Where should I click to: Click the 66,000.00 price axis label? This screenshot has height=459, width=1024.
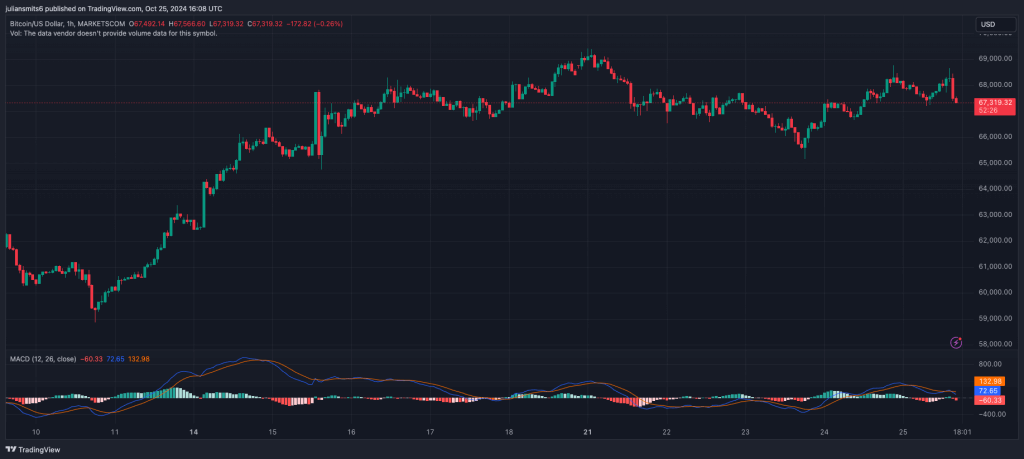tap(995, 136)
